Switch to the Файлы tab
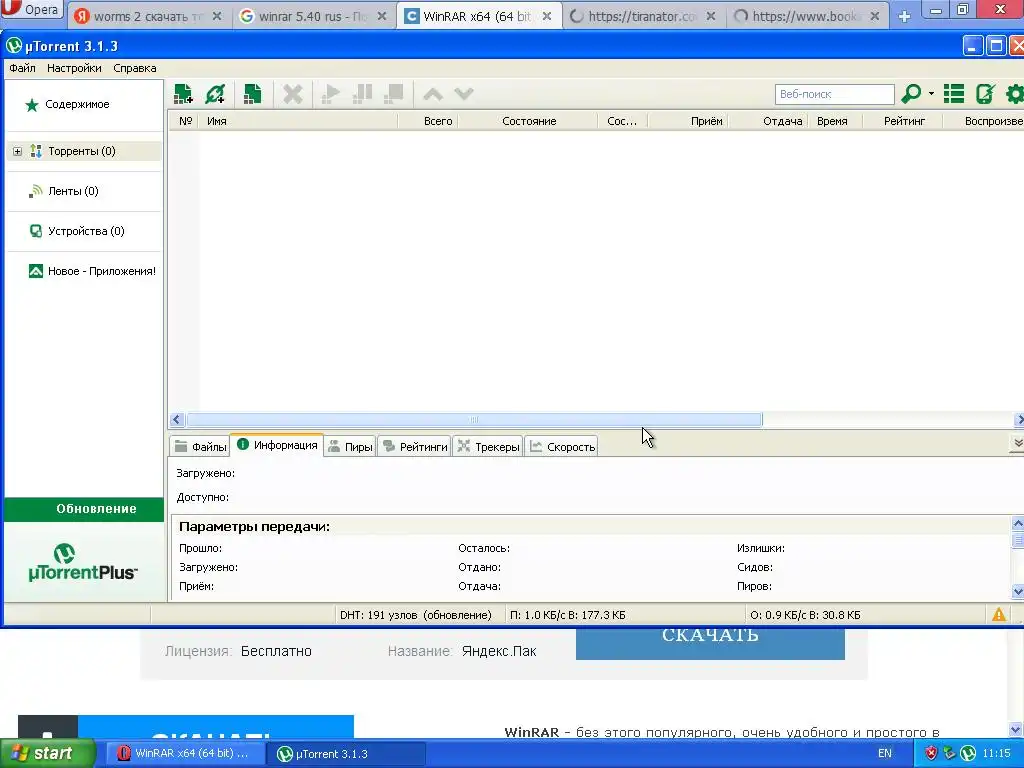 (x=200, y=447)
